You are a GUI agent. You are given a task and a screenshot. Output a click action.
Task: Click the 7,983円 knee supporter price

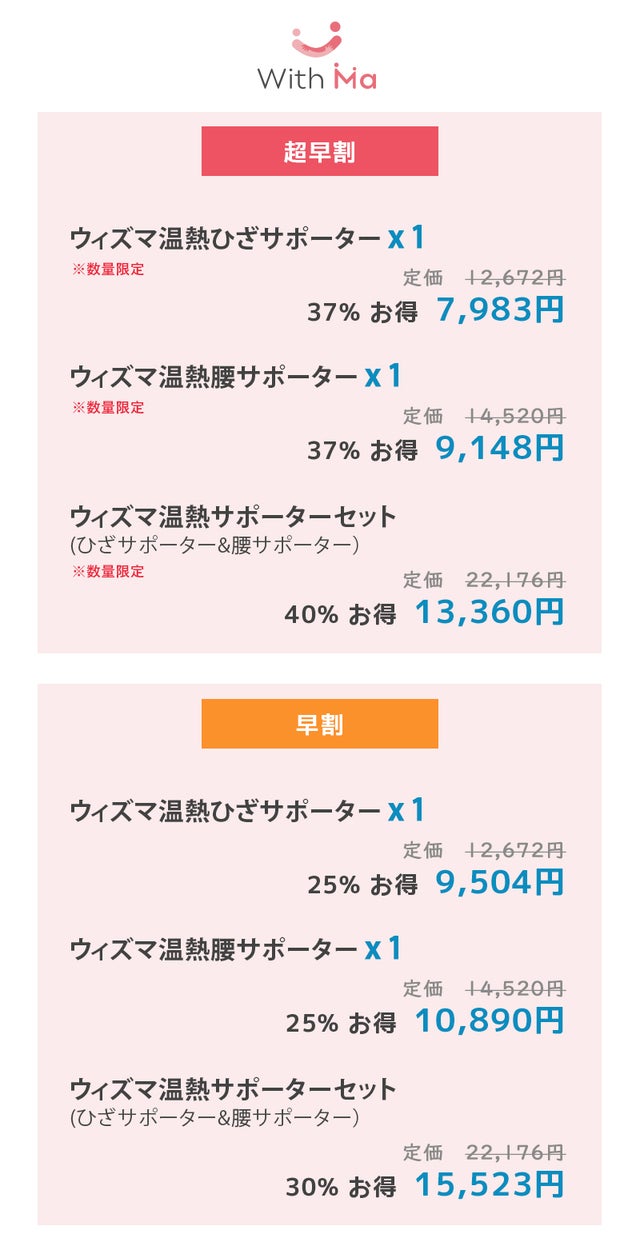[500, 310]
